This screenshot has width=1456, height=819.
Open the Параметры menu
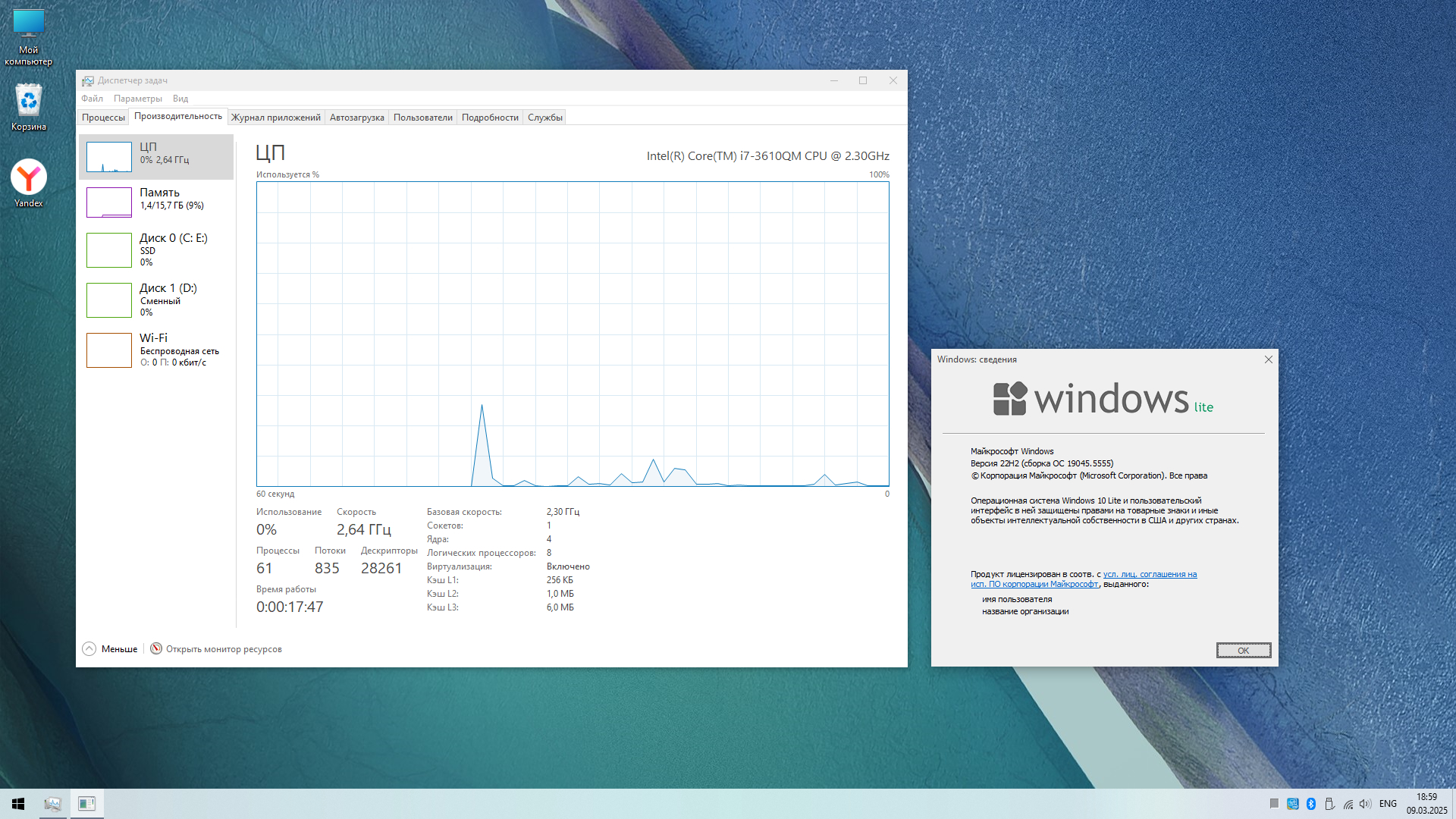pos(137,99)
